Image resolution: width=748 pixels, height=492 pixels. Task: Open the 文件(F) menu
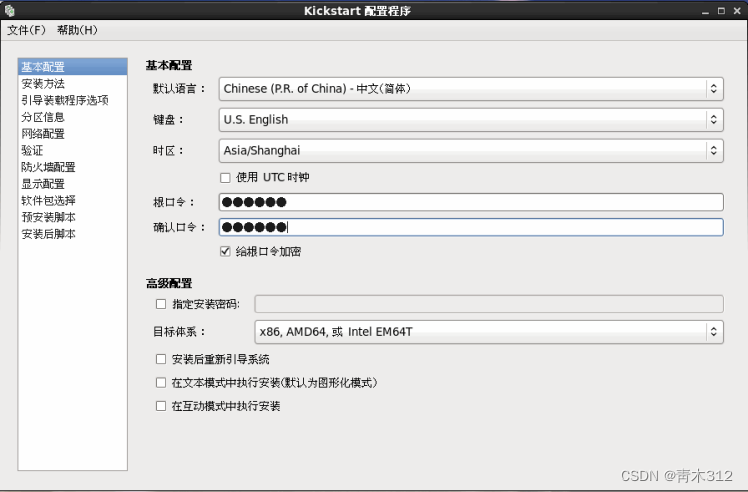pos(26,30)
